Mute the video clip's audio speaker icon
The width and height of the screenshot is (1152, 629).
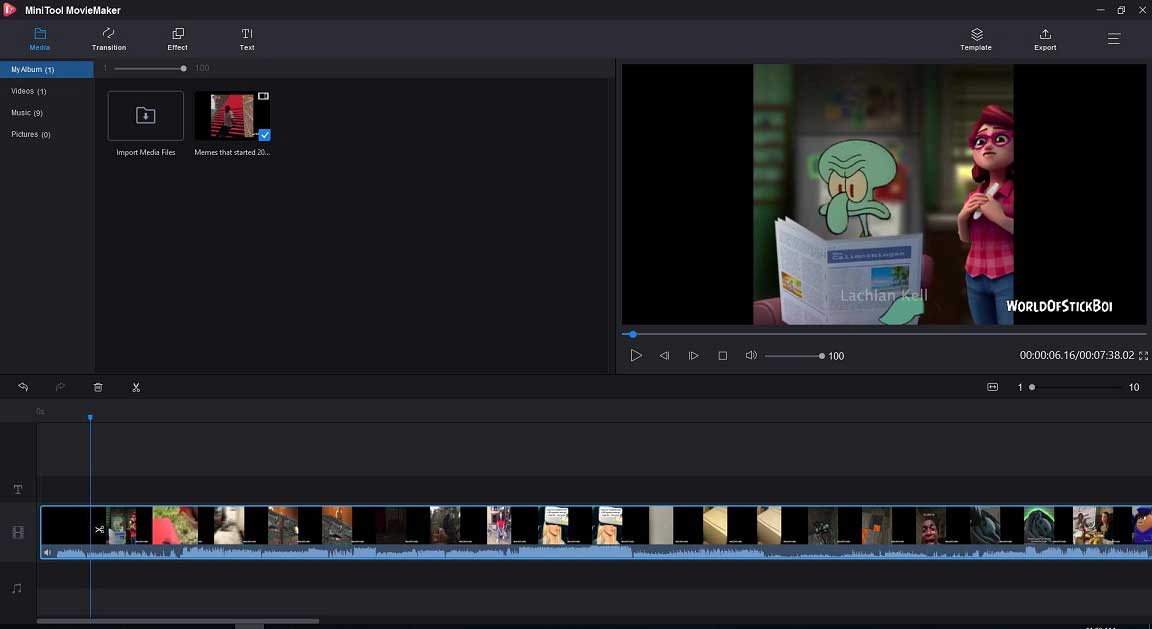tap(49, 551)
